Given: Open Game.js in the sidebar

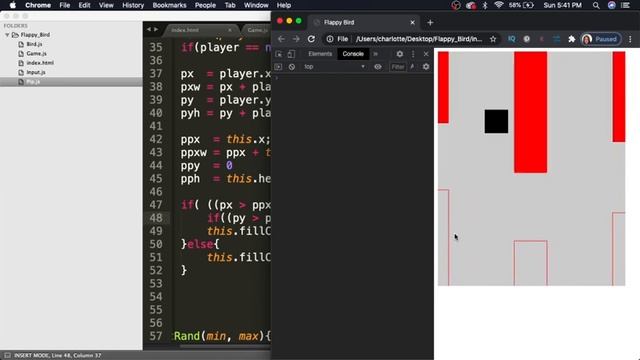Looking at the screenshot, I should (x=36, y=53).
